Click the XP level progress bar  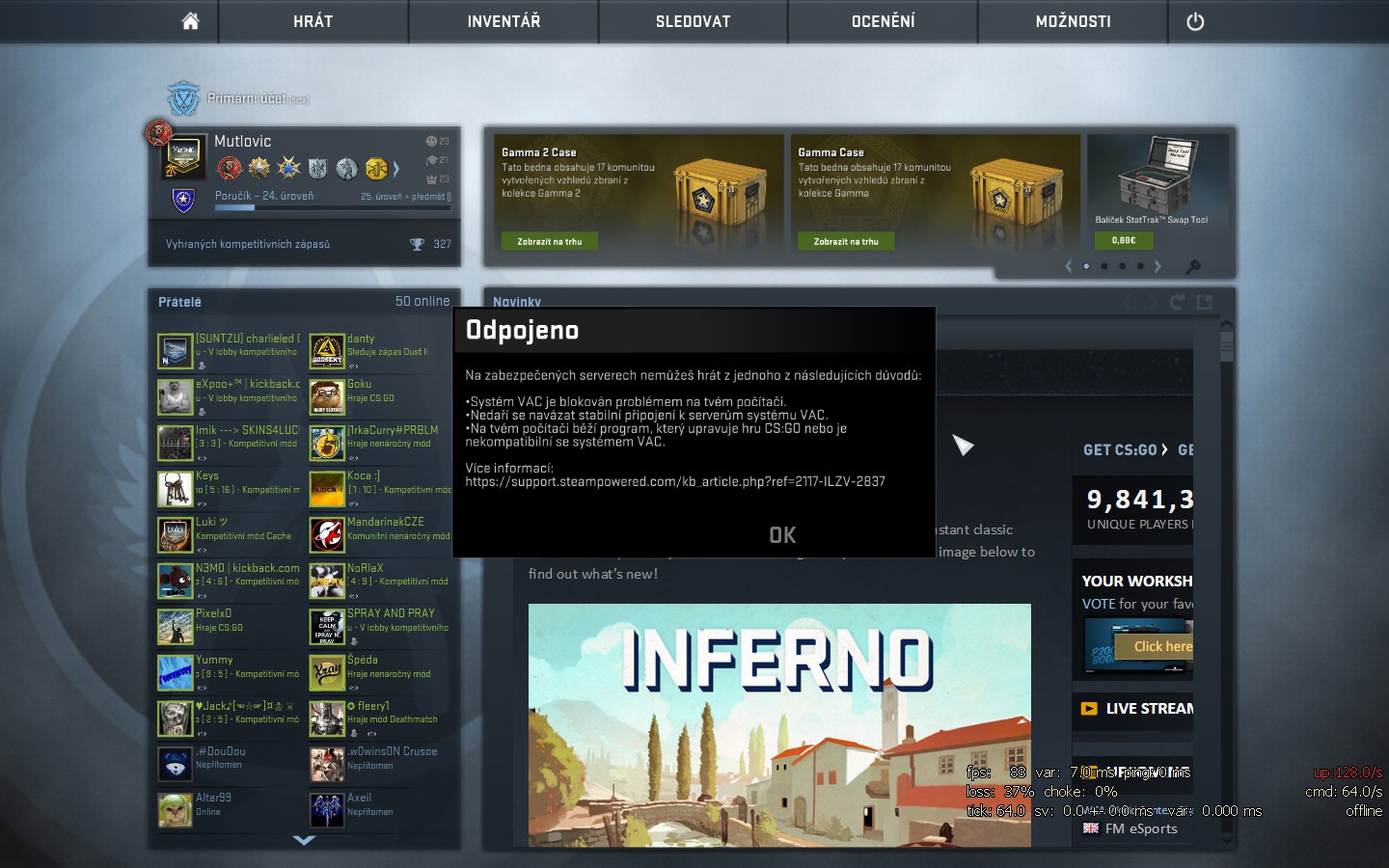[333, 206]
